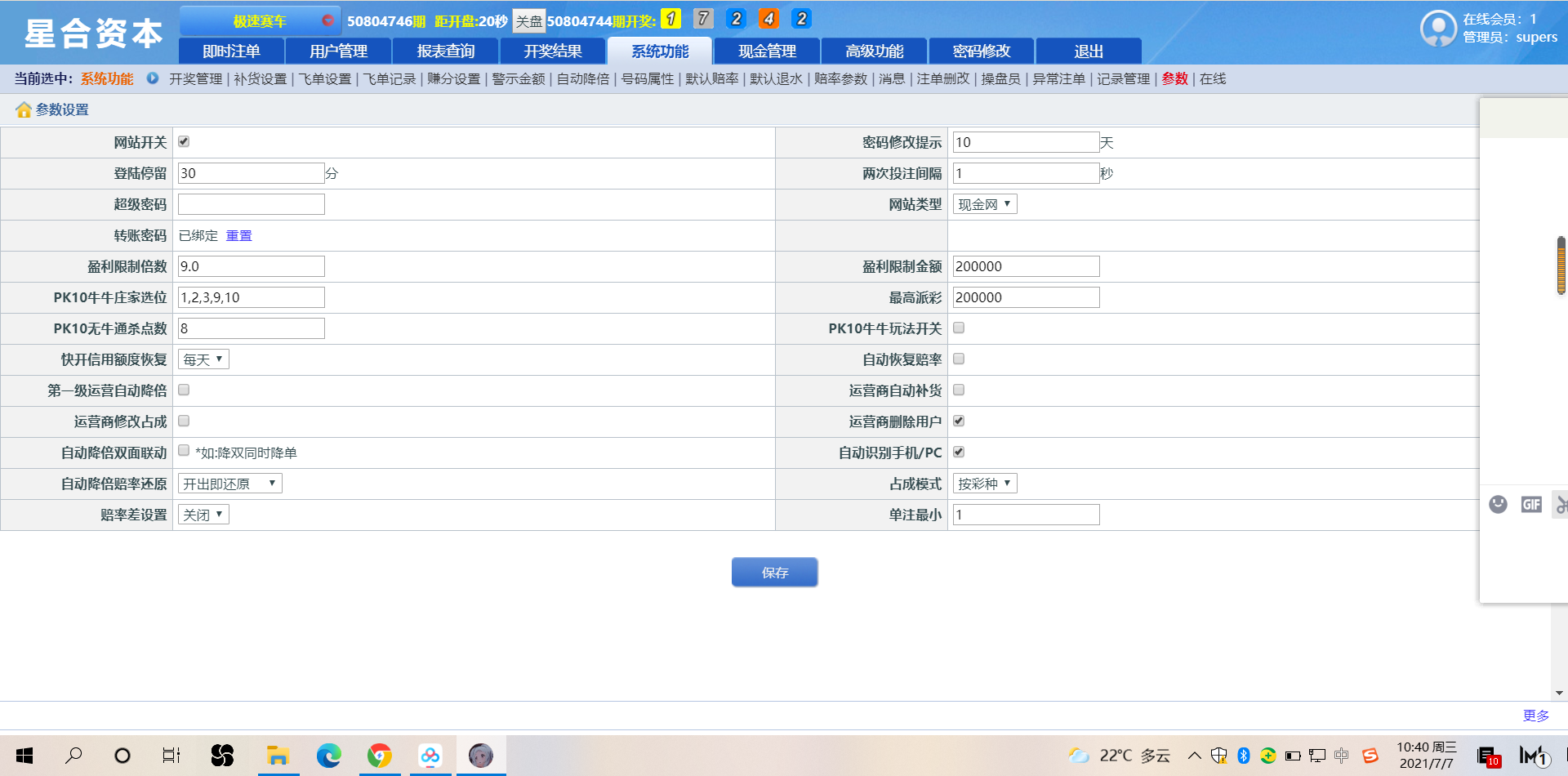Open the emoji smiley picker in side panel
This screenshot has width=1568, height=776.
pos(1498,504)
